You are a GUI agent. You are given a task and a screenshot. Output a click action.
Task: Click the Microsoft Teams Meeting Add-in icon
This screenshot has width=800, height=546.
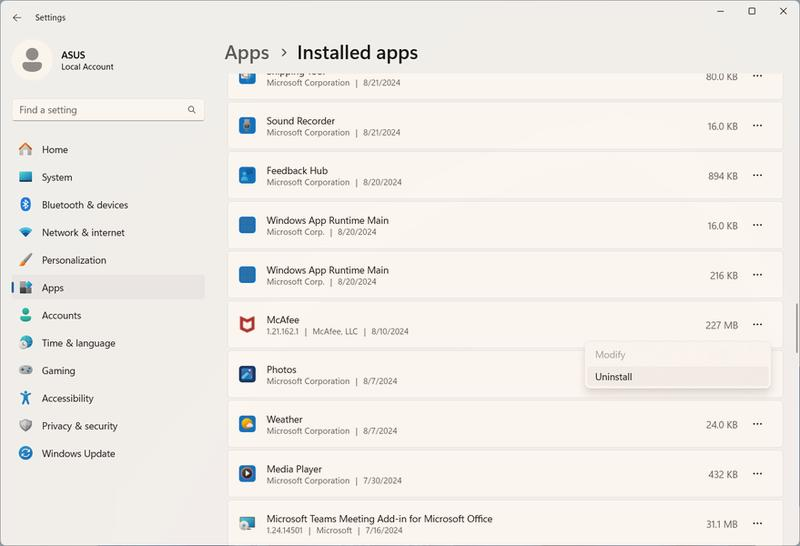[x=247, y=524]
